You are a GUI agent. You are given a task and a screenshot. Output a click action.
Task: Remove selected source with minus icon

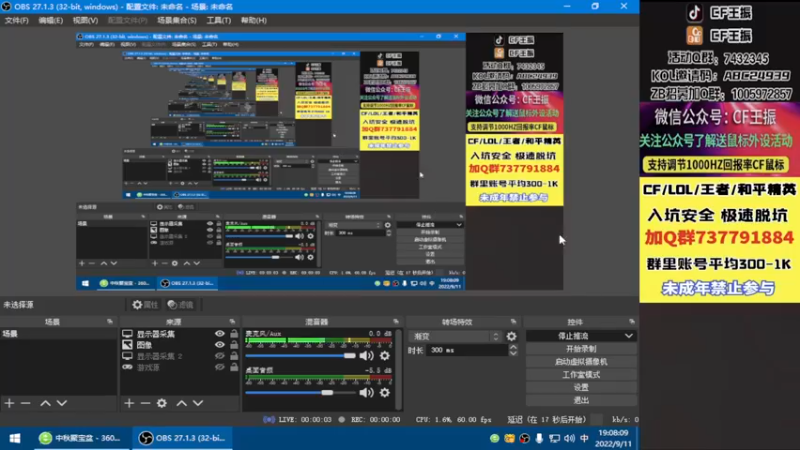coord(145,403)
